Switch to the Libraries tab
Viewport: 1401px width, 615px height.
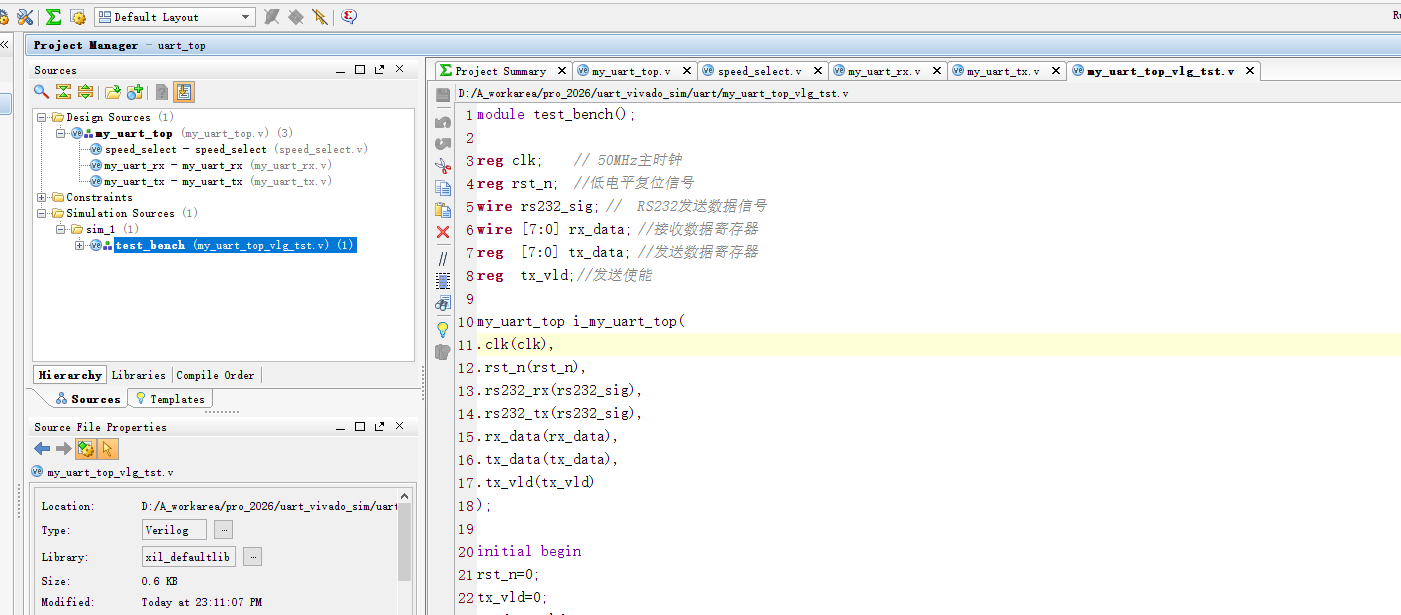(x=138, y=375)
